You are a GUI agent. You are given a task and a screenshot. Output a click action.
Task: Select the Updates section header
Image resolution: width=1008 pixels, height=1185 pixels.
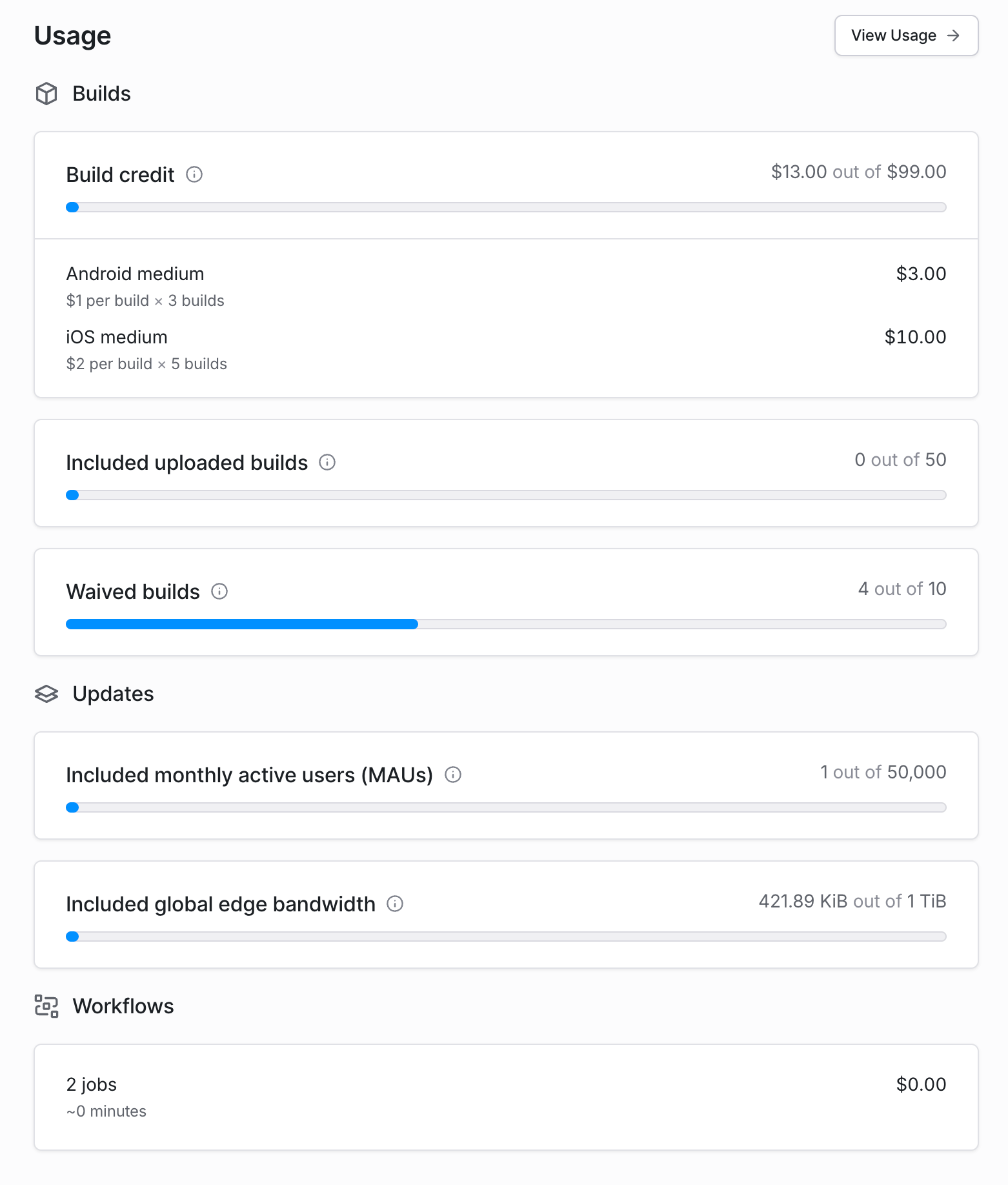coord(114,694)
